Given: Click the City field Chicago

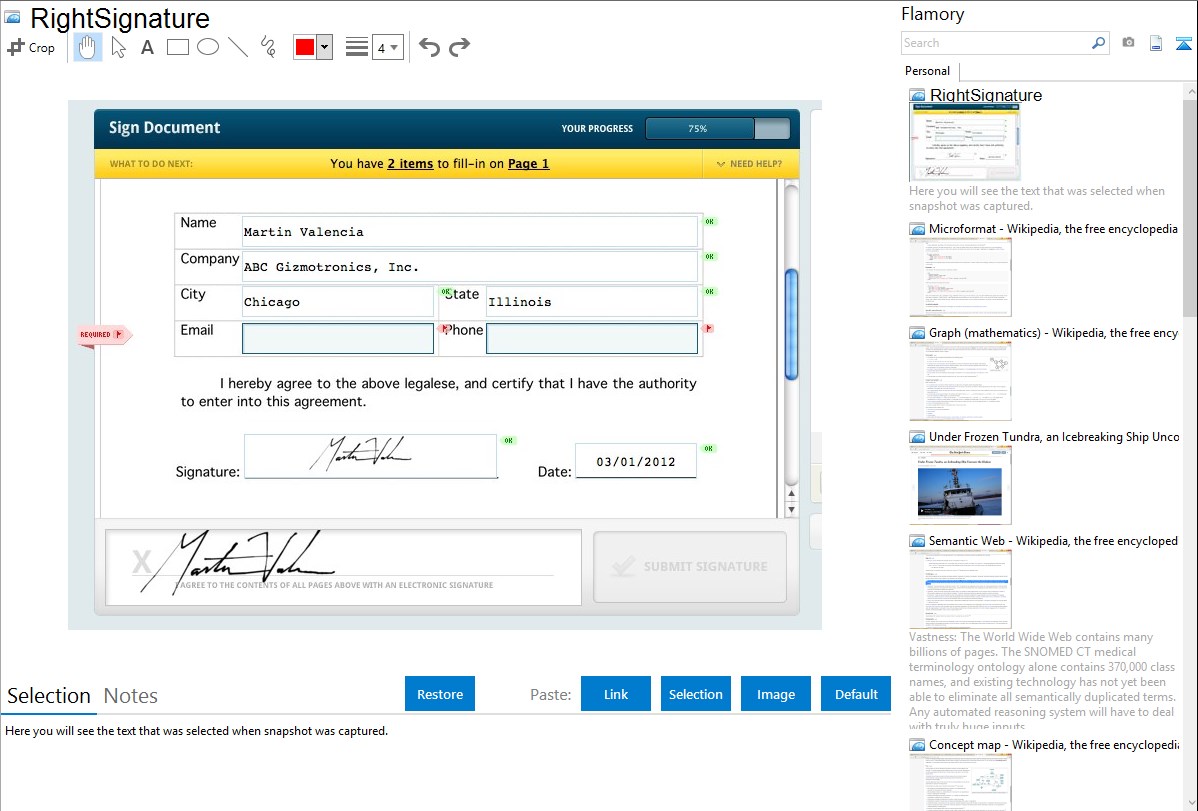Looking at the screenshot, I should pyautogui.click(x=338, y=301).
